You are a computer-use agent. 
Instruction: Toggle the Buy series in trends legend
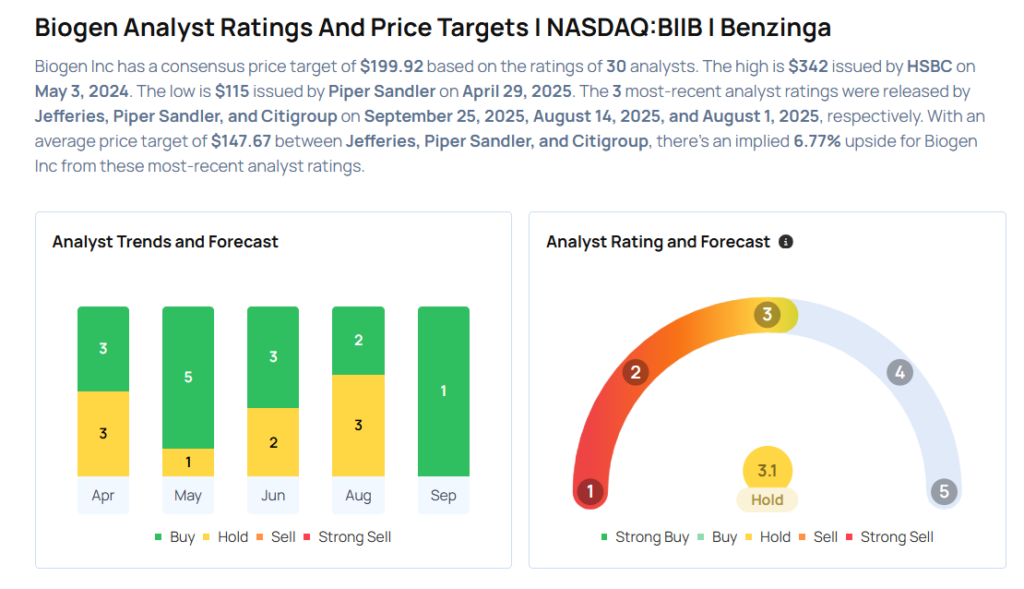point(174,537)
